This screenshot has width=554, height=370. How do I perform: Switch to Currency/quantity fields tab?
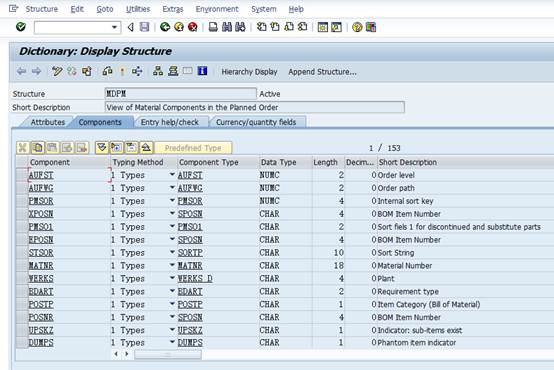click(x=256, y=122)
